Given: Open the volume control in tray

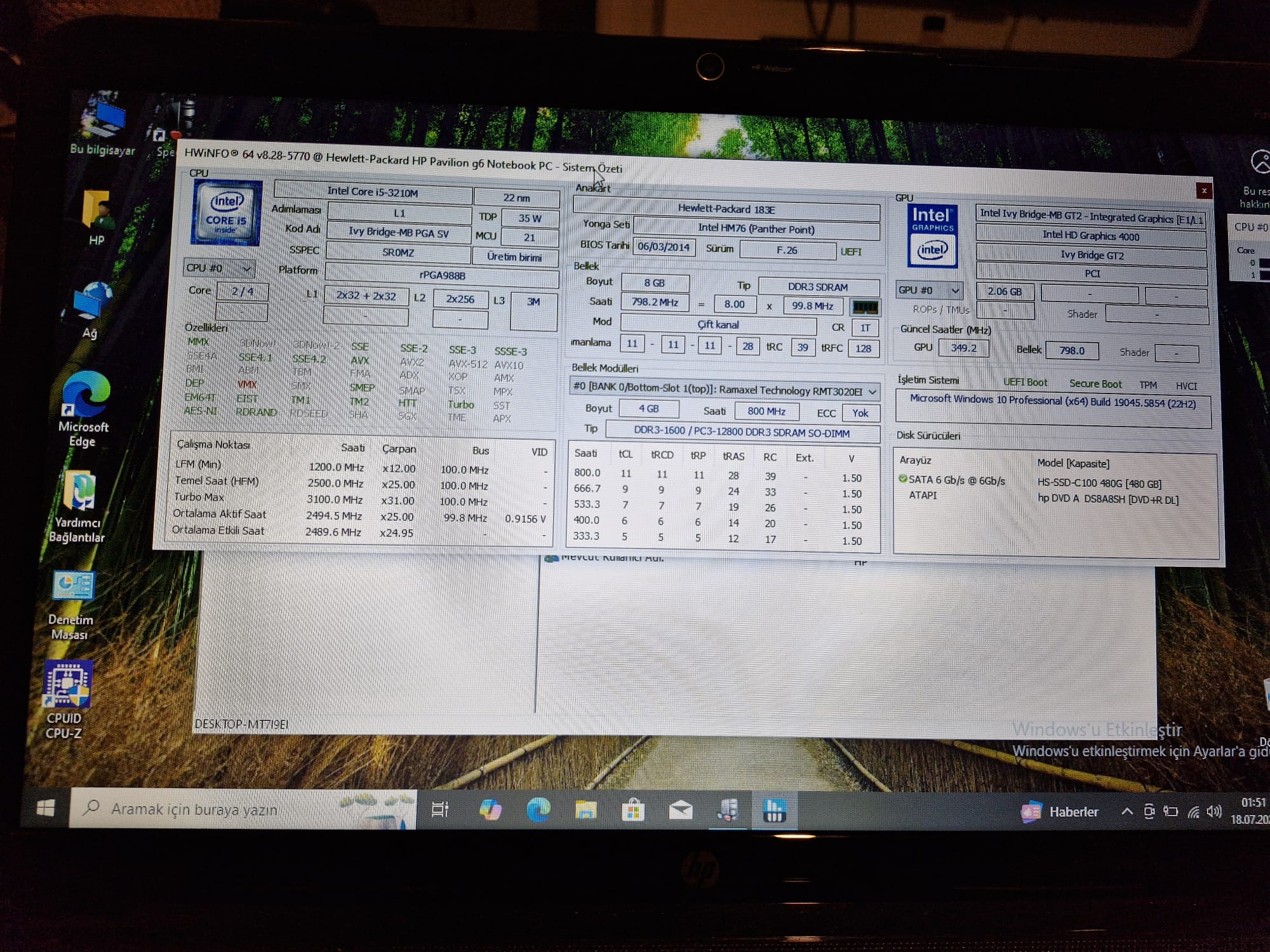Looking at the screenshot, I should pos(1214,812).
